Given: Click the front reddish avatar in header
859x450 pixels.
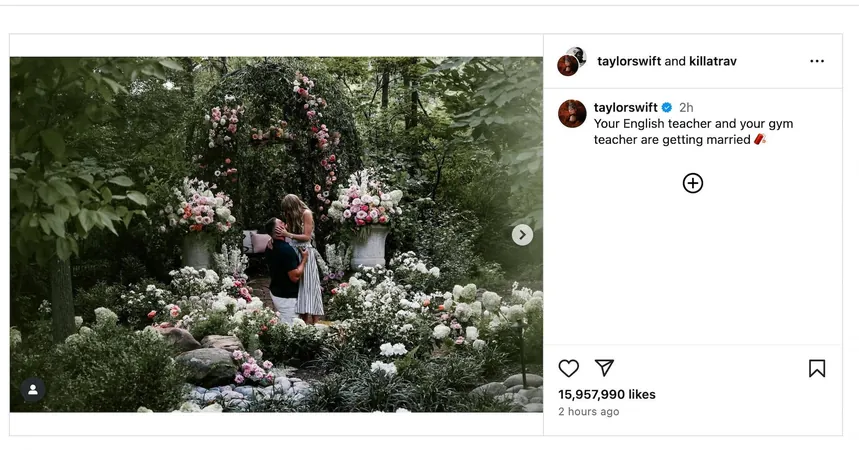Looking at the screenshot, I should 568,66.
